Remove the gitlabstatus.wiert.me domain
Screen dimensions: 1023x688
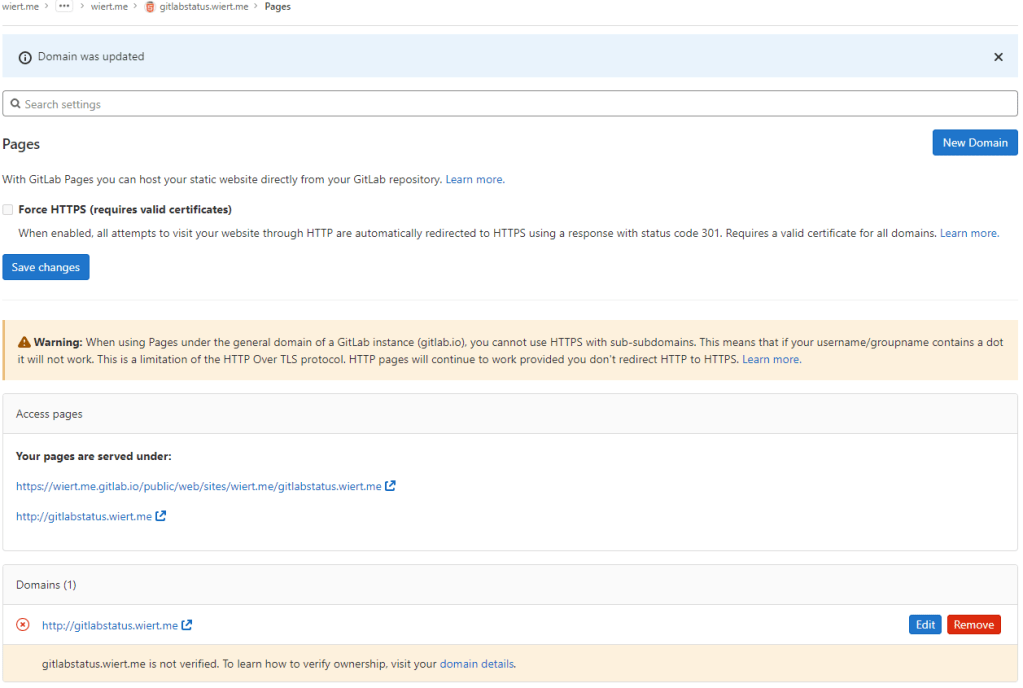(973, 623)
